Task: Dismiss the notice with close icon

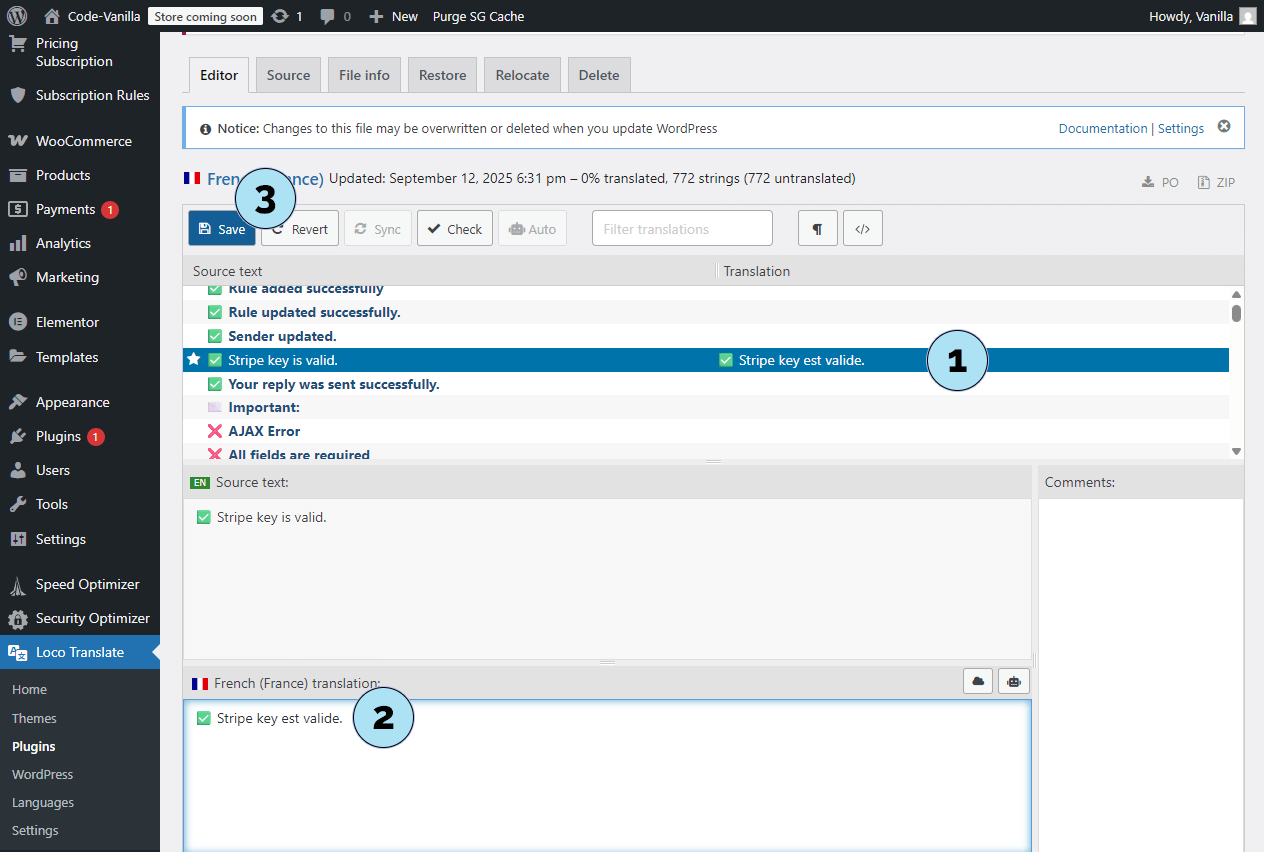Action: tap(1223, 127)
